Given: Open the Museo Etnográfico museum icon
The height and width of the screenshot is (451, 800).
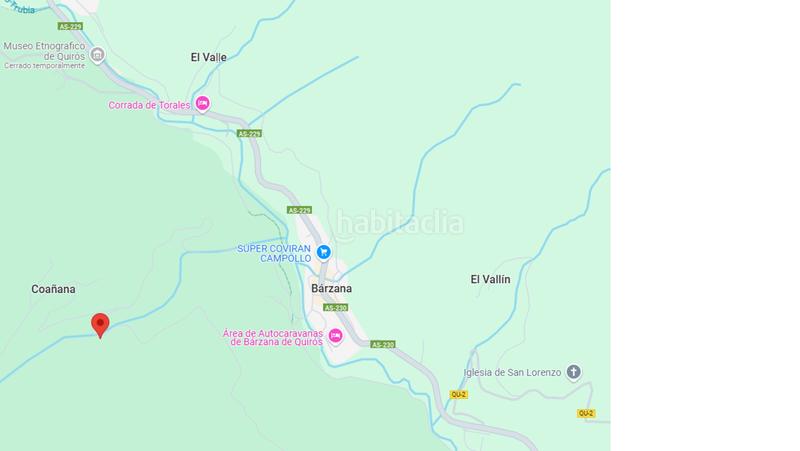Looking at the screenshot, I should pyautogui.click(x=97, y=55).
